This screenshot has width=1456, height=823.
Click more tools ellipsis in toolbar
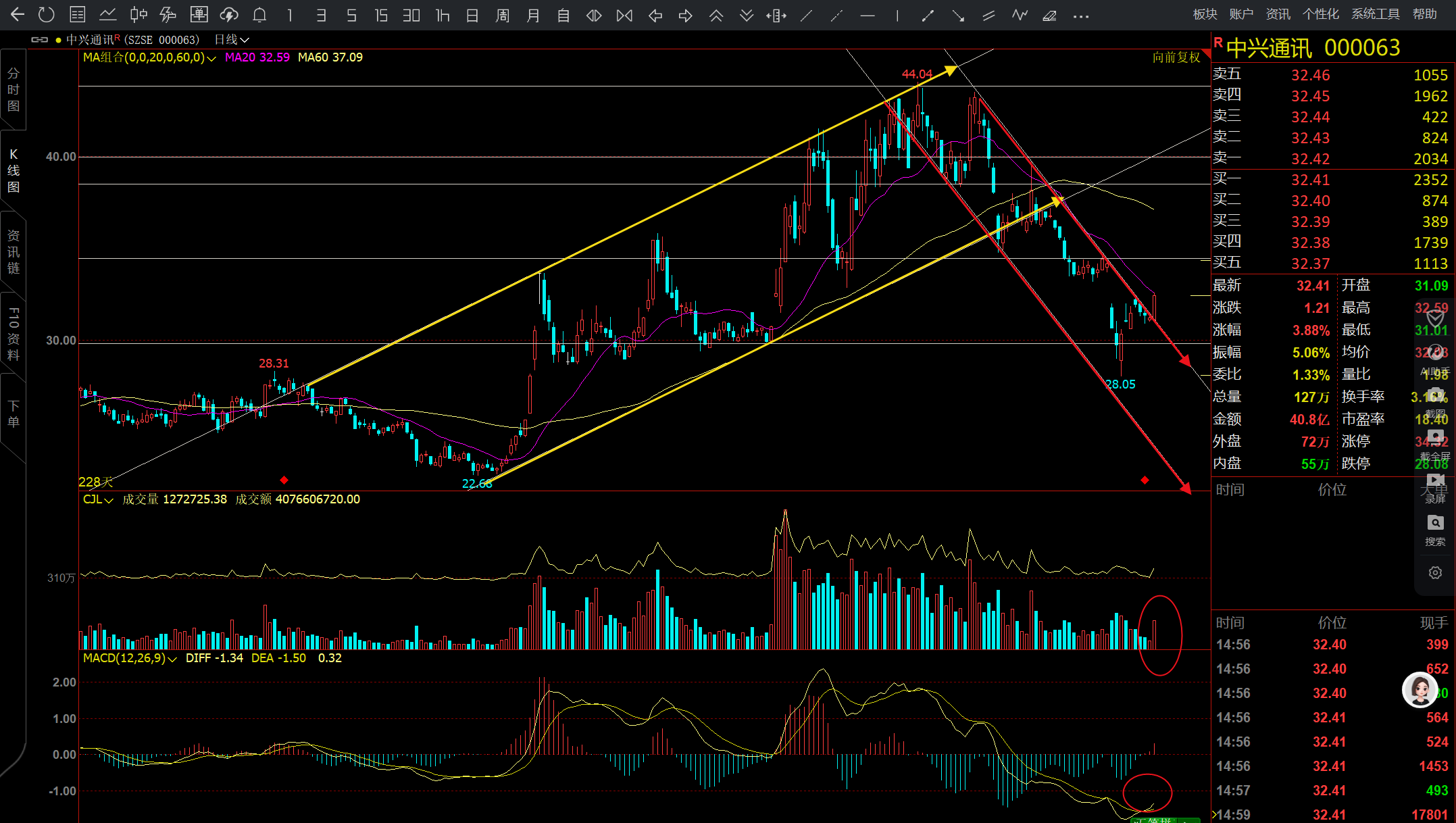(x=1080, y=15)
